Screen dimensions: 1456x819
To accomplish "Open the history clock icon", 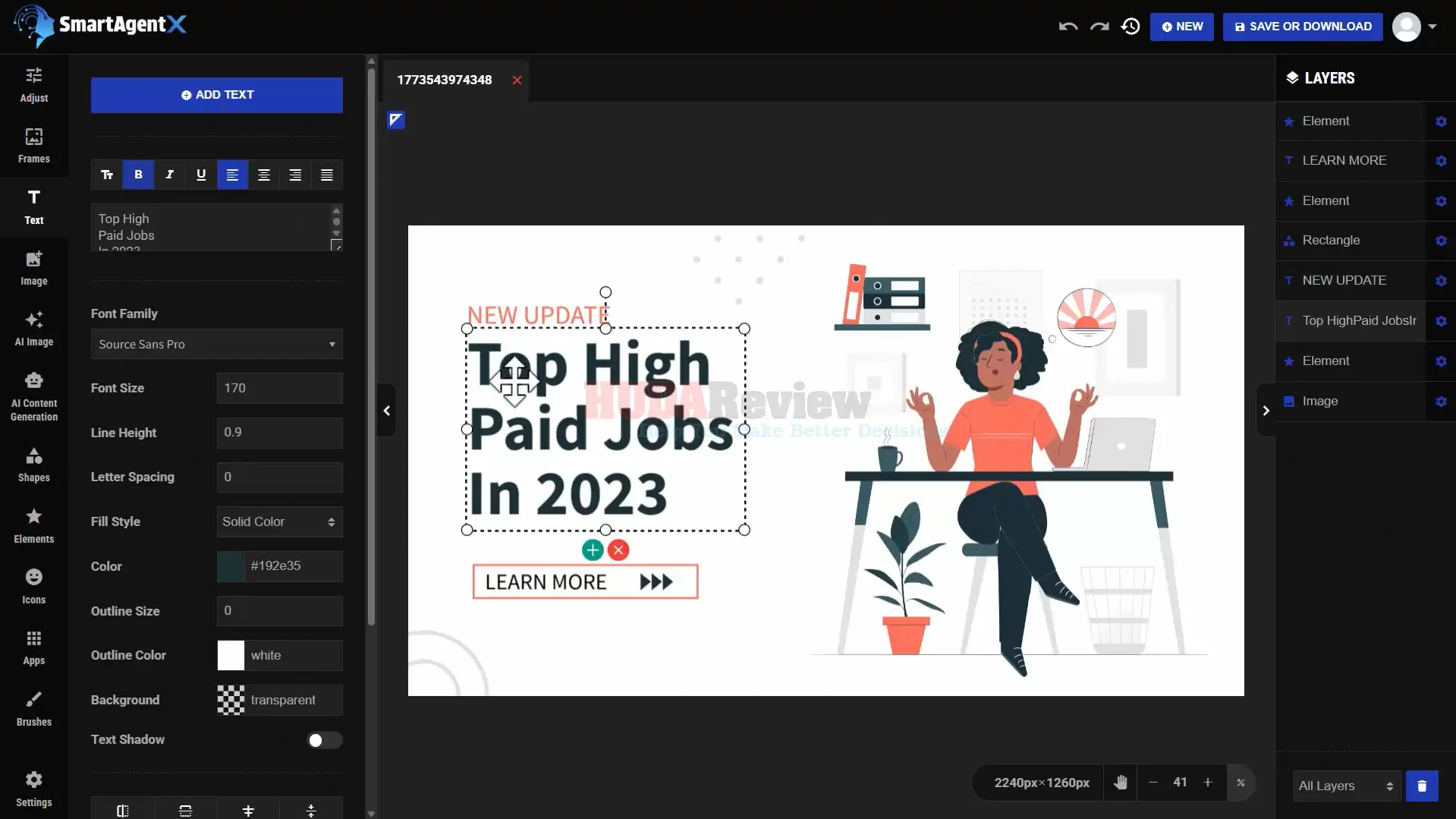I will click(1131, 27).
